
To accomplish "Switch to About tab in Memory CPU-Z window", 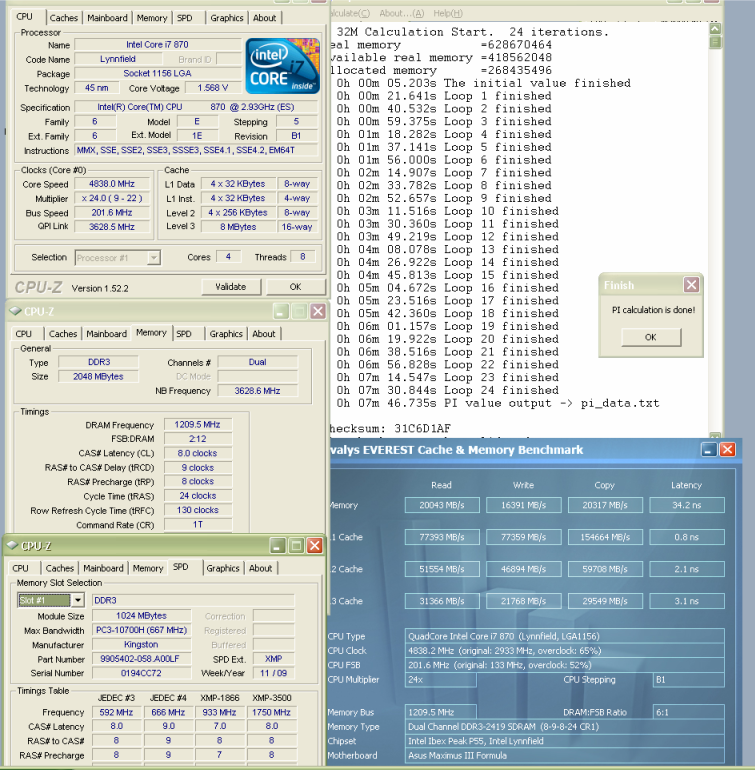I will (264, 334).
